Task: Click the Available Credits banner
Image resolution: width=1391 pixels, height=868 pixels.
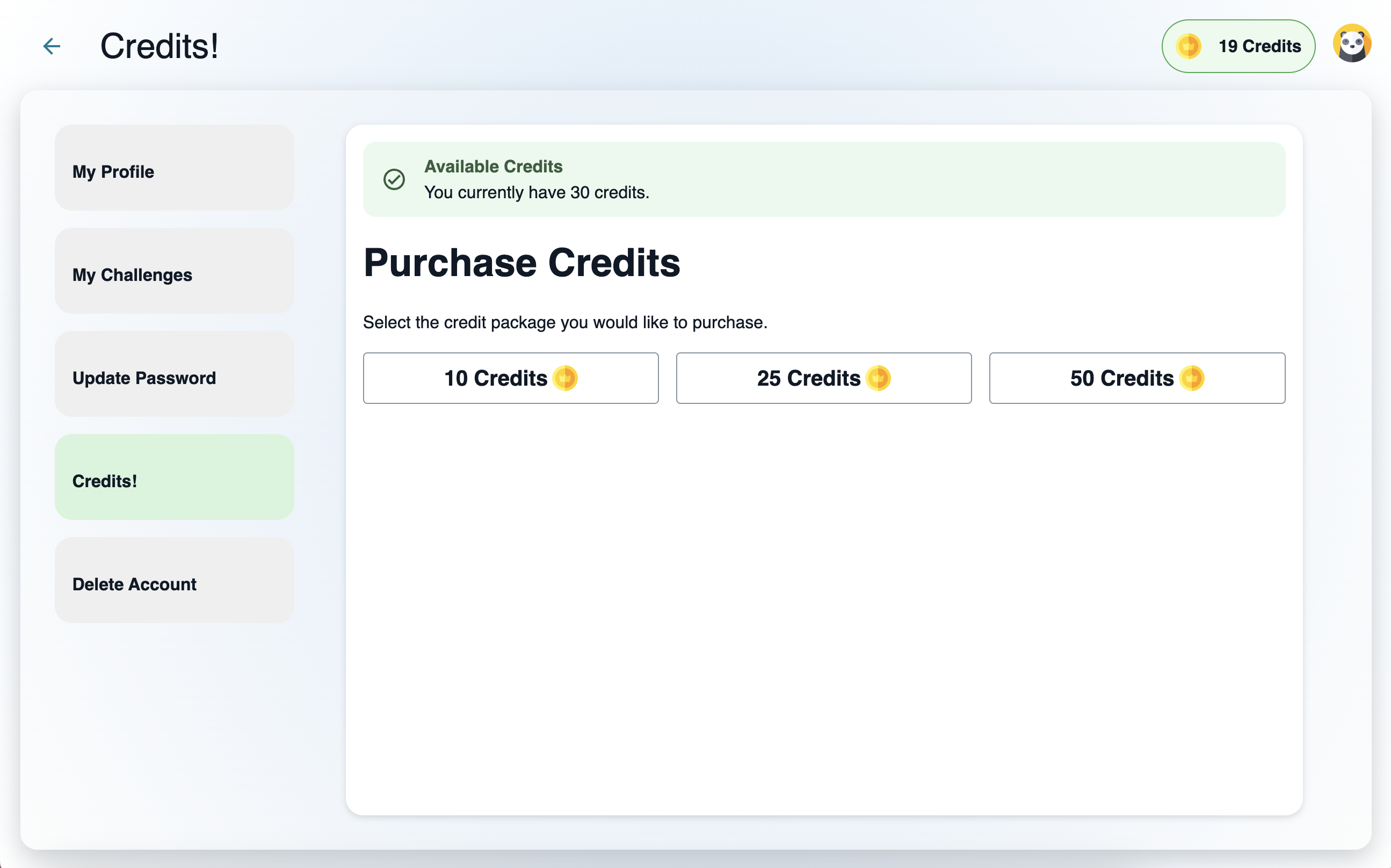Action: coord(823,179)
